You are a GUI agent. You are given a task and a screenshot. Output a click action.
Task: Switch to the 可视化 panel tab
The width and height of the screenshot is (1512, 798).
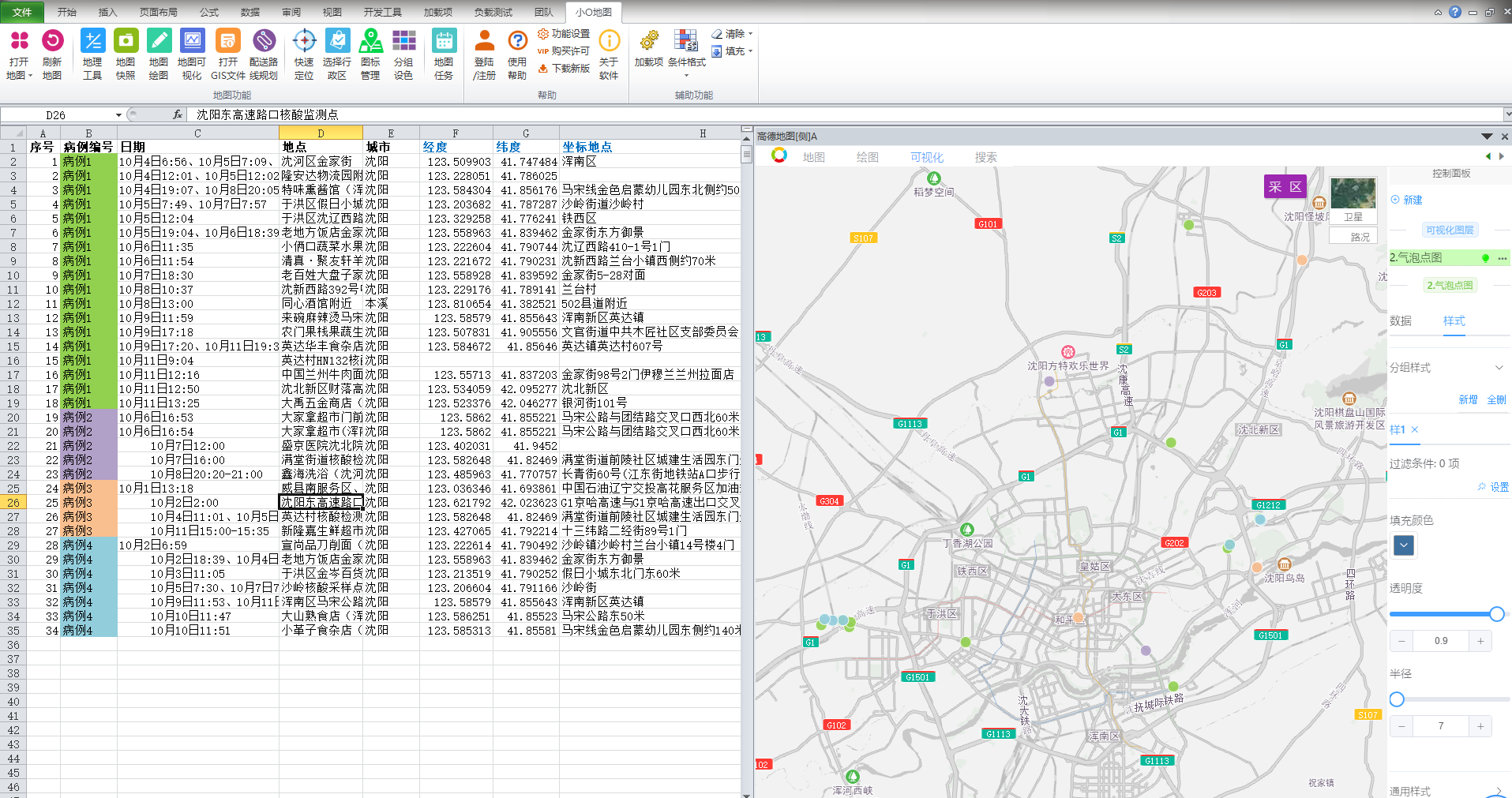coord(926,157)
